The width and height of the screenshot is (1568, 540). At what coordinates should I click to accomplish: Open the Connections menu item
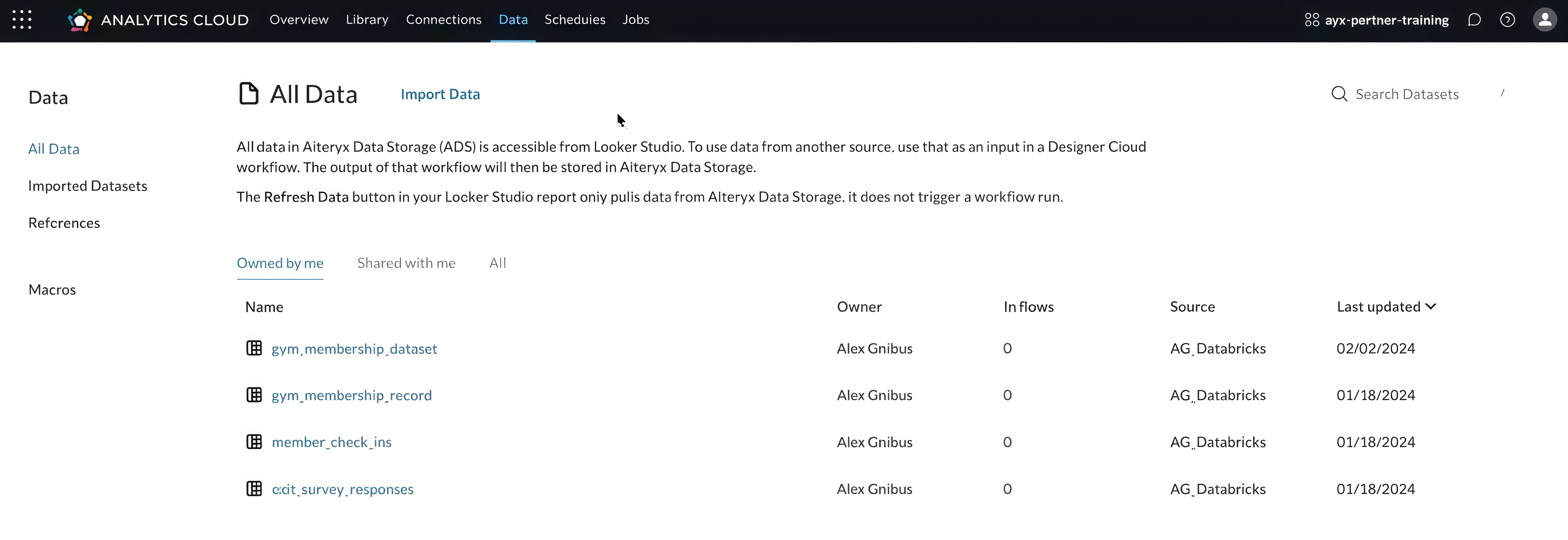pyautogui.click(x=443, y=19)
